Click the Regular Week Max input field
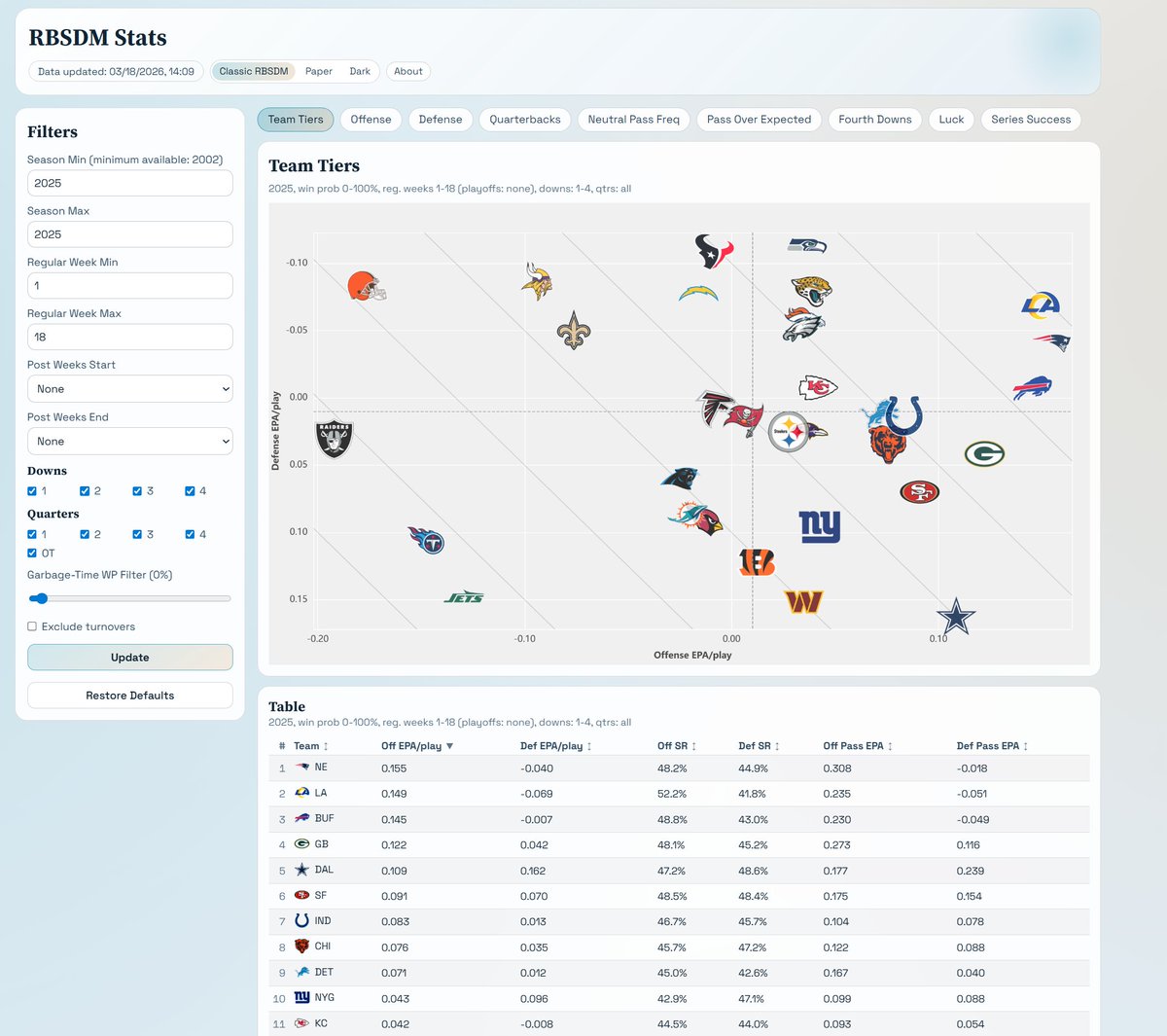Viewport: 1167px width, 1036px height. [x=130, y=337]
